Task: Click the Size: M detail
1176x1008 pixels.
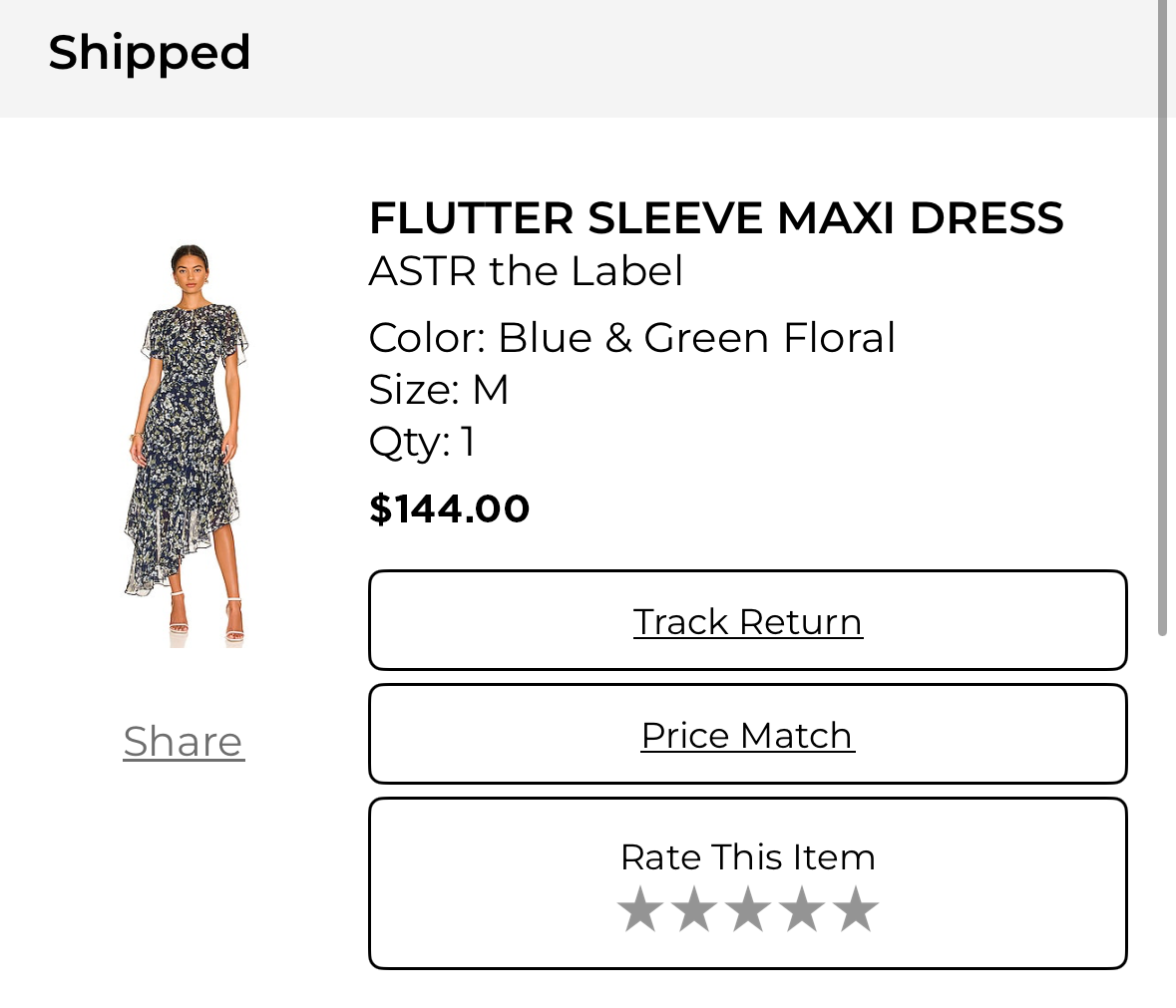Action: point(439,390)
